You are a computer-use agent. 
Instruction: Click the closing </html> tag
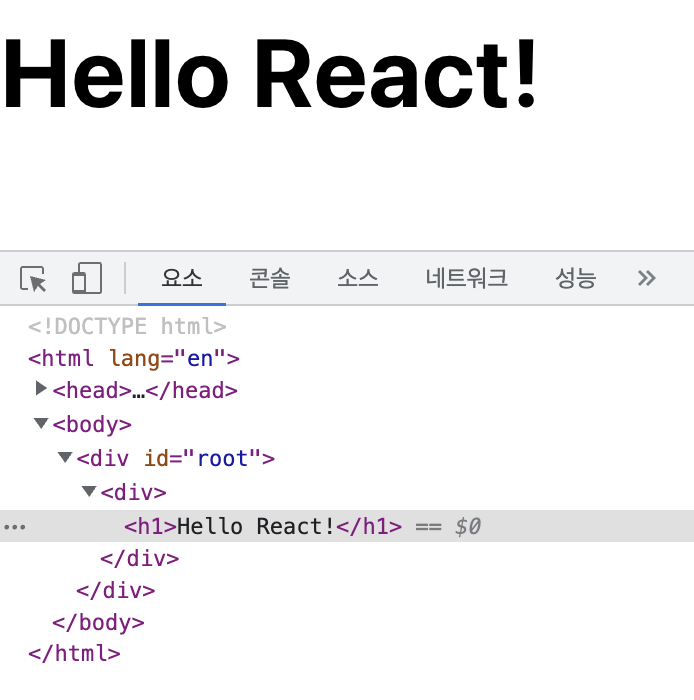pyautogui.click(x=74, y=654)
